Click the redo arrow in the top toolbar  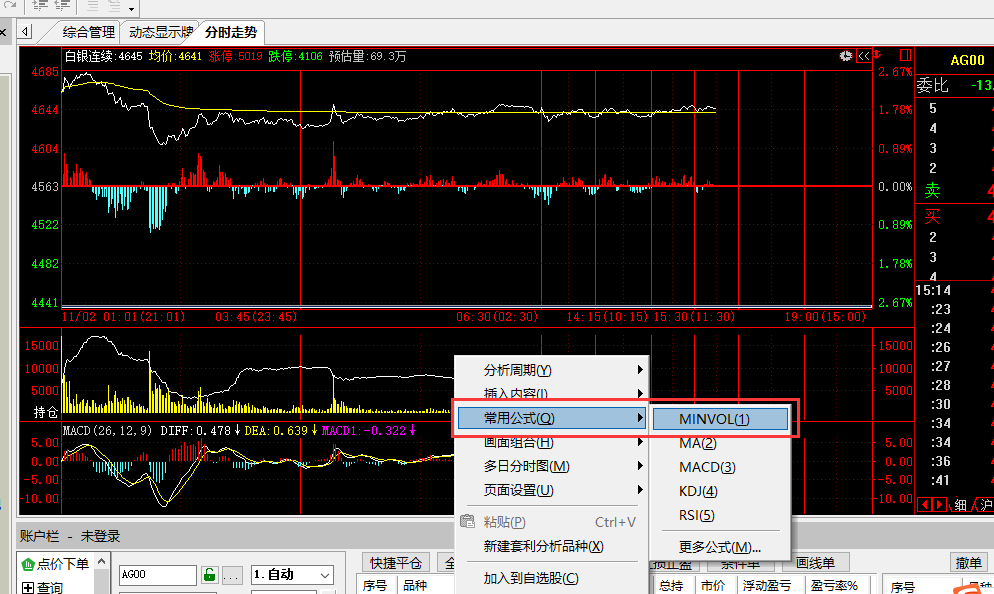[9, 6]
